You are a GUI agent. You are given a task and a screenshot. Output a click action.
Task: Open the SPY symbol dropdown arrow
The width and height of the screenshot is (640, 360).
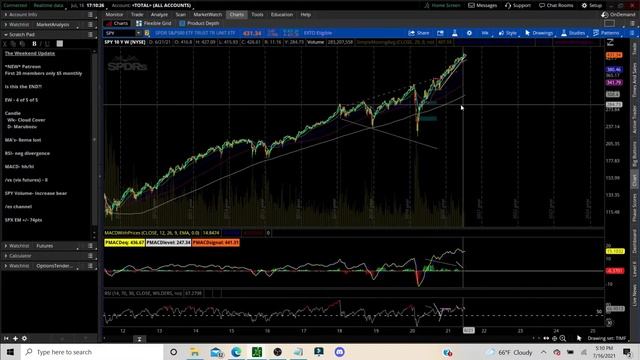point(138,33)
